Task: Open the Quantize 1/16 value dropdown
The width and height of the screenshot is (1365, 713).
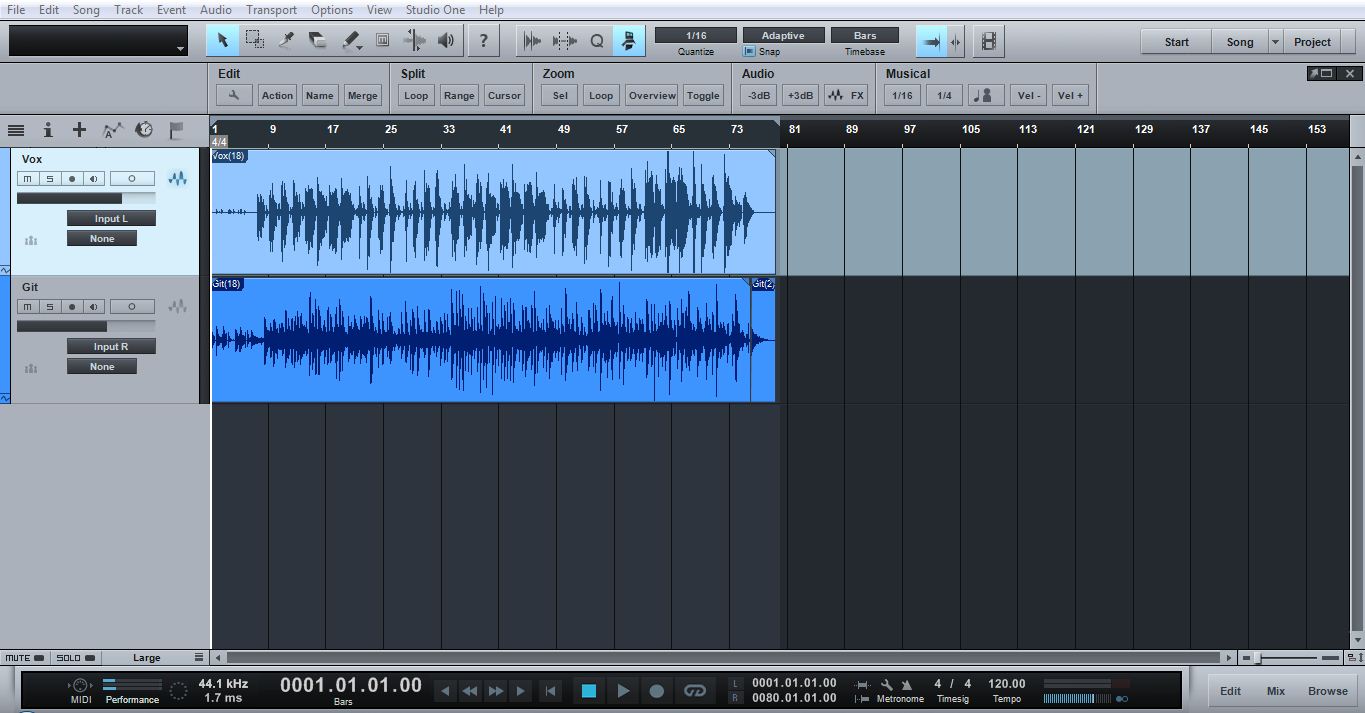Action: tap(696, 35)
